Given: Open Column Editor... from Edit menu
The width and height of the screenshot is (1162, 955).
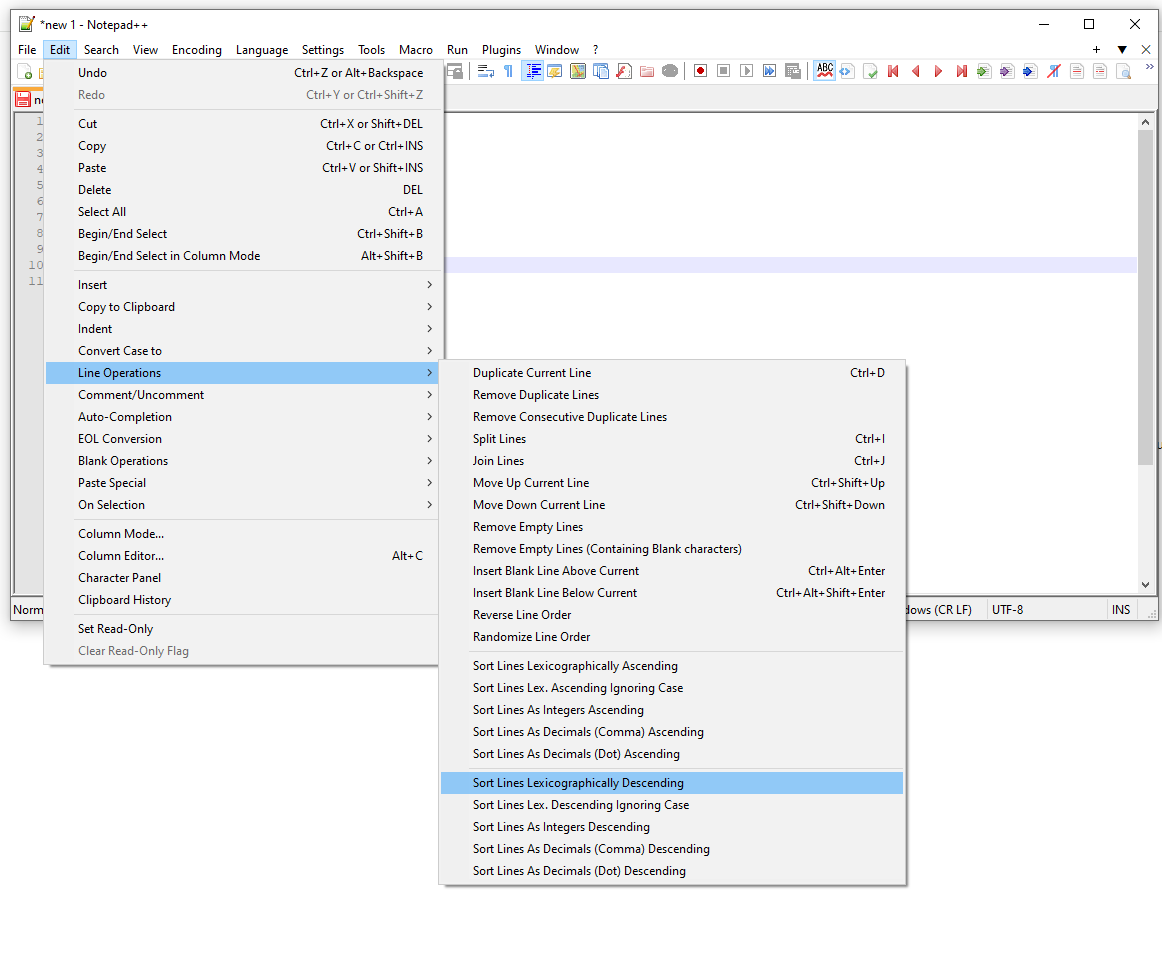Looking at the screenshot, I should click(242, 556).
